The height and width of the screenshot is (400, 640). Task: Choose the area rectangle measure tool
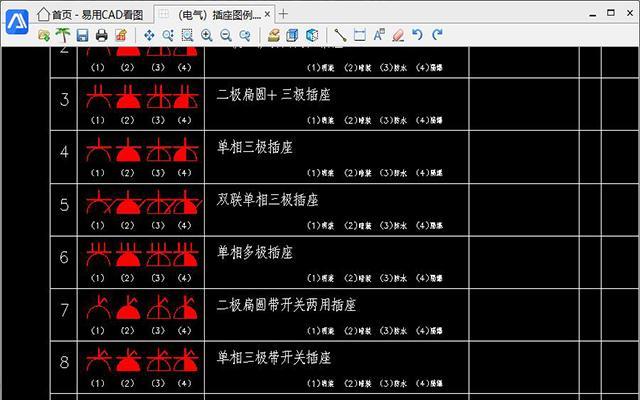(x=360, y=35)
